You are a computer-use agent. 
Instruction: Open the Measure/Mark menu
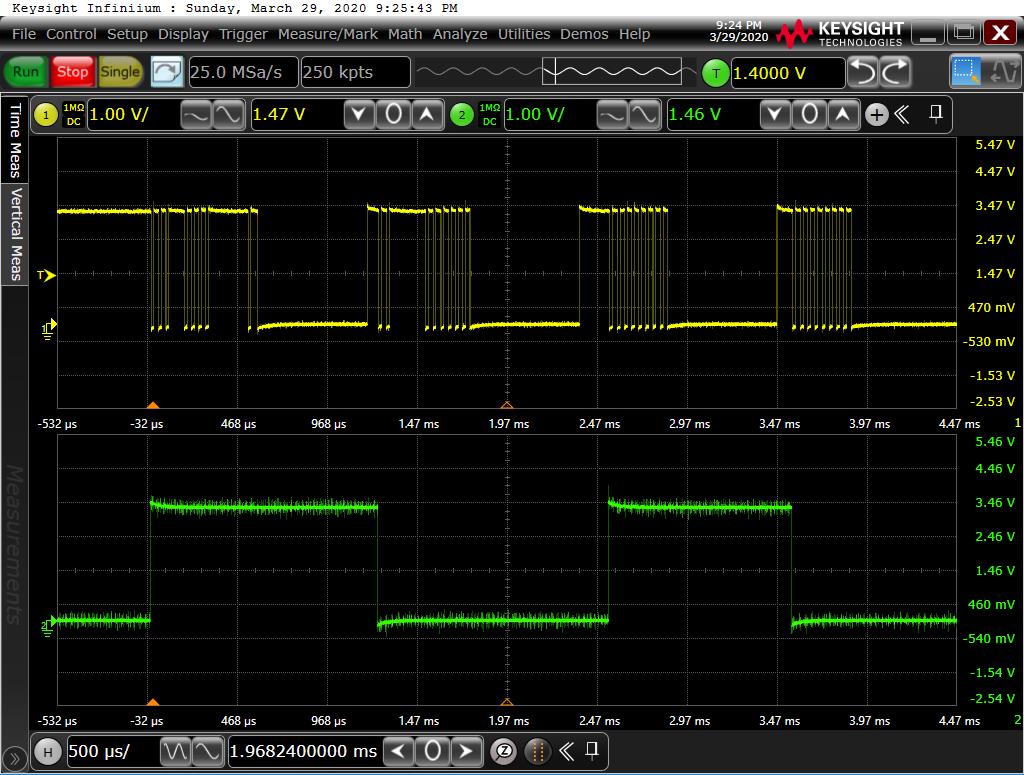pyautogui.click(x=328, y=34)
